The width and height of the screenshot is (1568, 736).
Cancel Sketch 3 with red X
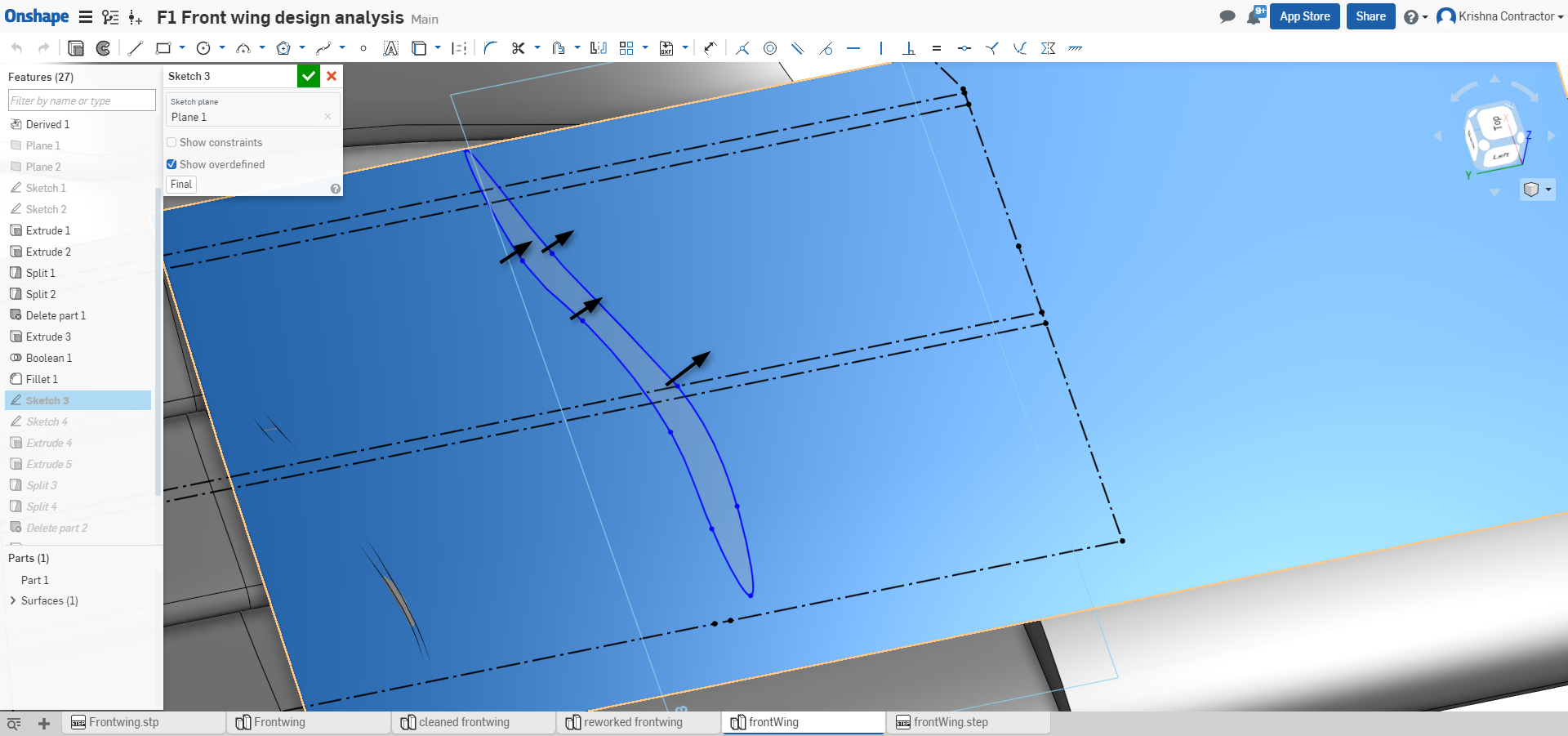click(332, 76)
